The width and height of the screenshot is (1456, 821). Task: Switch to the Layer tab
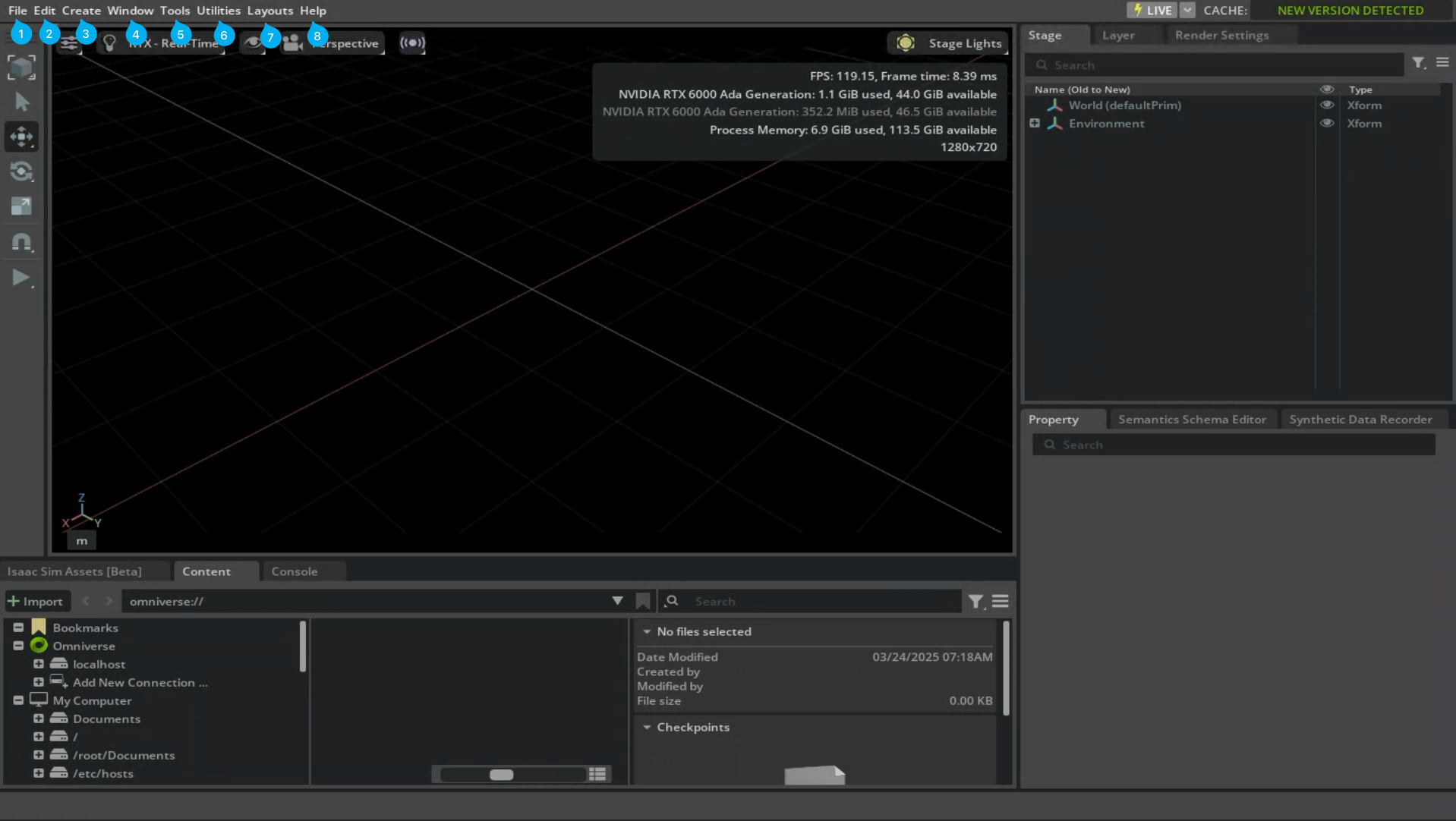click(x=1118, y=35)
